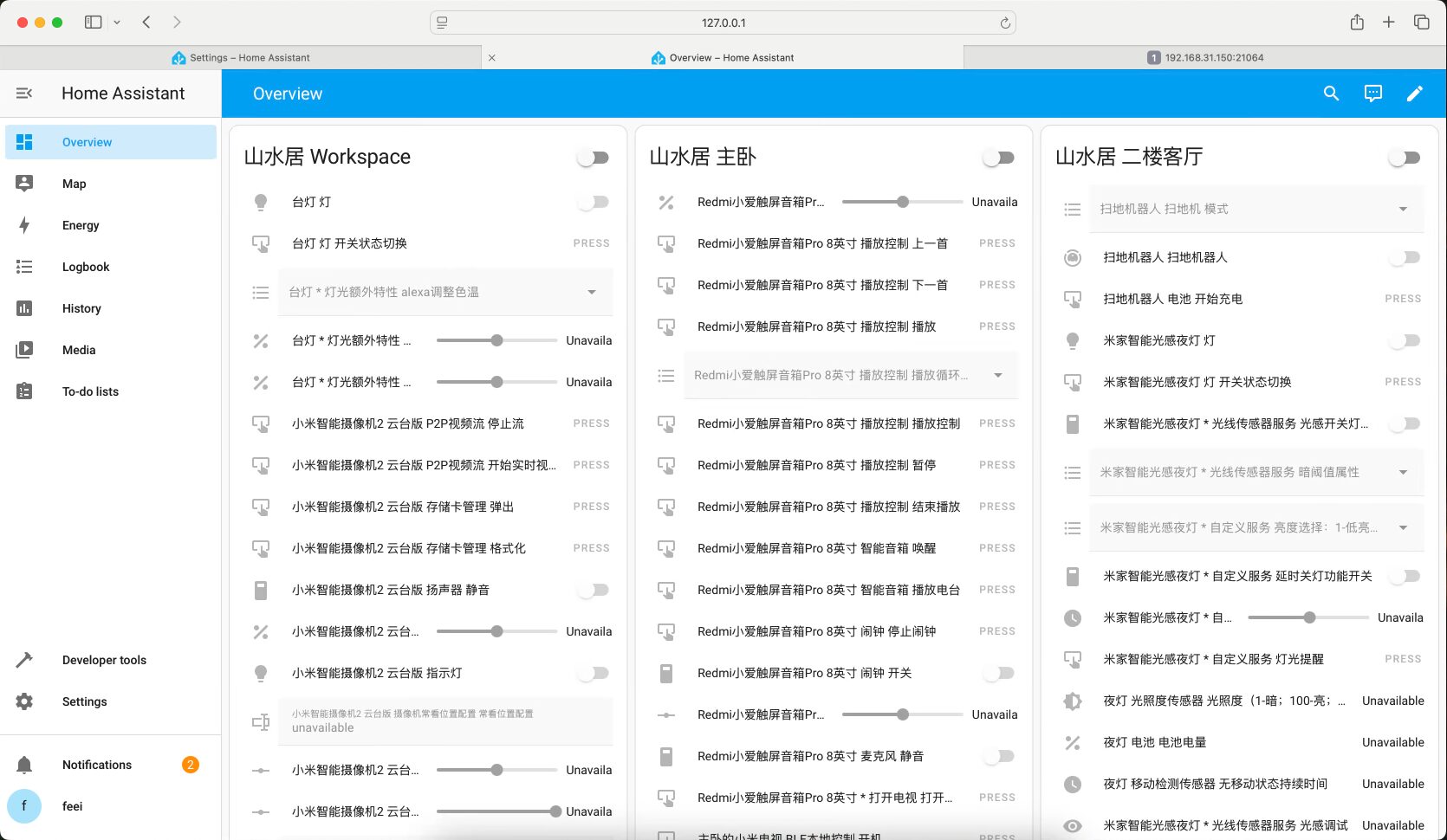
Task: Open the search icon in Overview header
Action: tap(1332, 94)
